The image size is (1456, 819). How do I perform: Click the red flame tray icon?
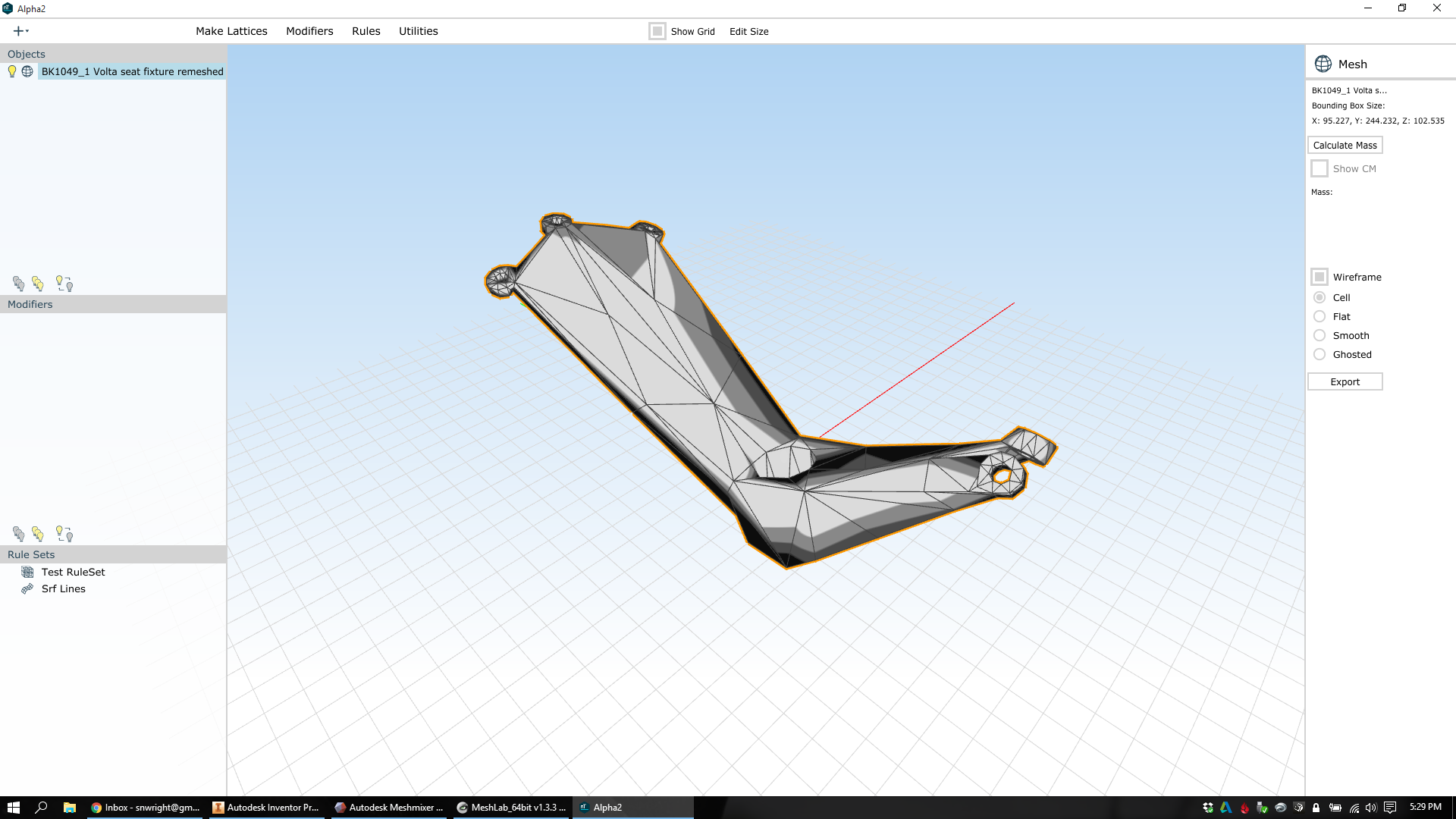pyautogui.click(x=1244, y=808)
